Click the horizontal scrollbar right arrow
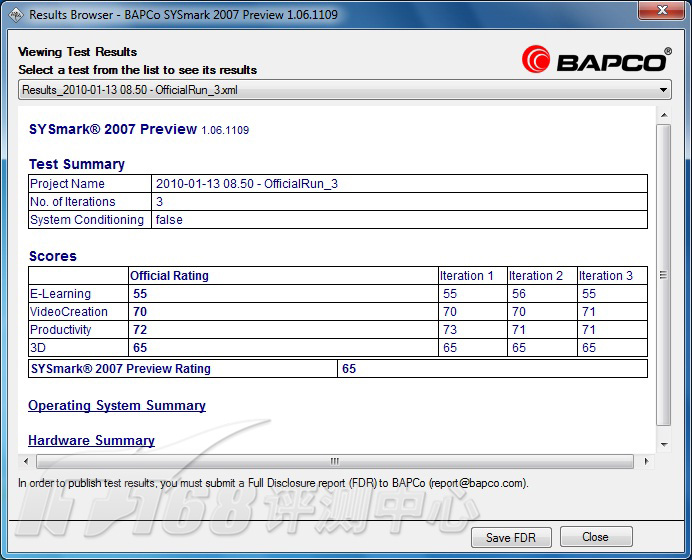 [647, 462]
